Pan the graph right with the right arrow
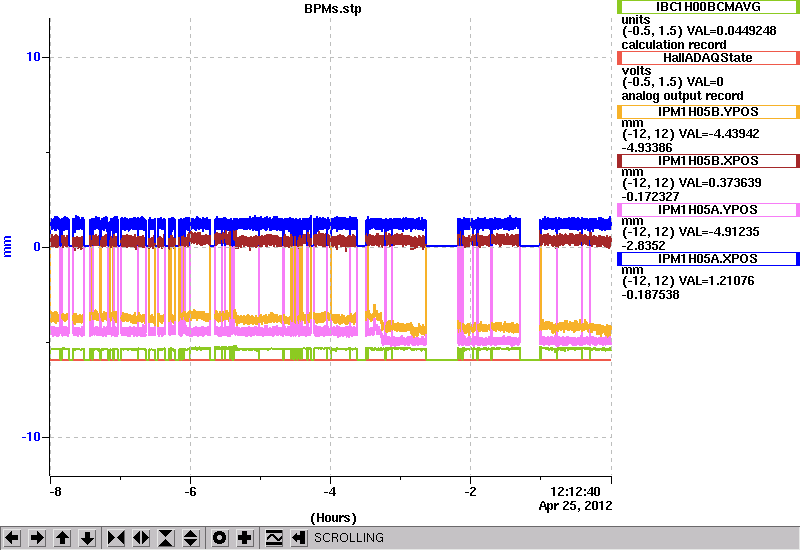 (37, 538)
